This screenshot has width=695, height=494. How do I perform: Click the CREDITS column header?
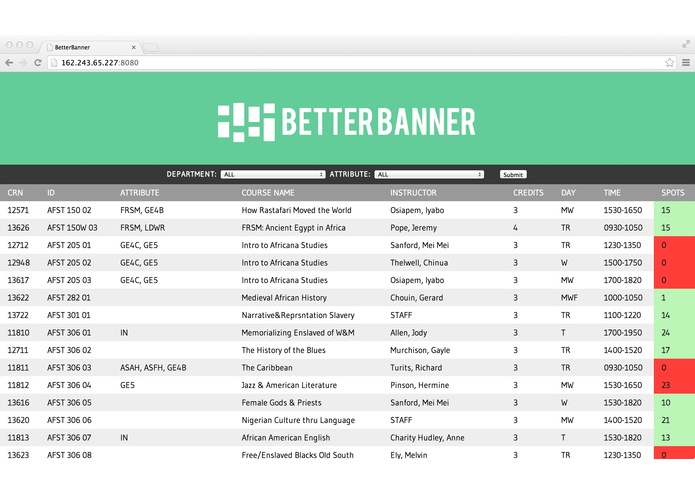pyautogui.click(x=528, y=193)
